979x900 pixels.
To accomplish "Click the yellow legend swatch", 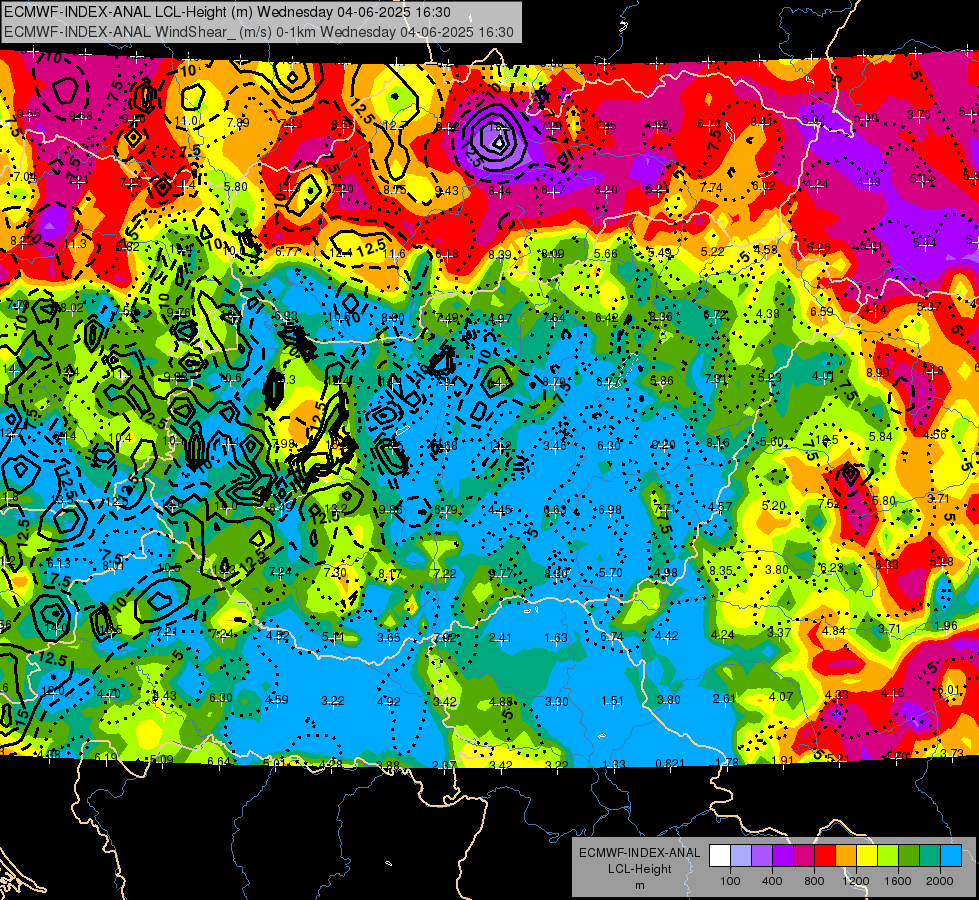I will (x=867, y=855).
